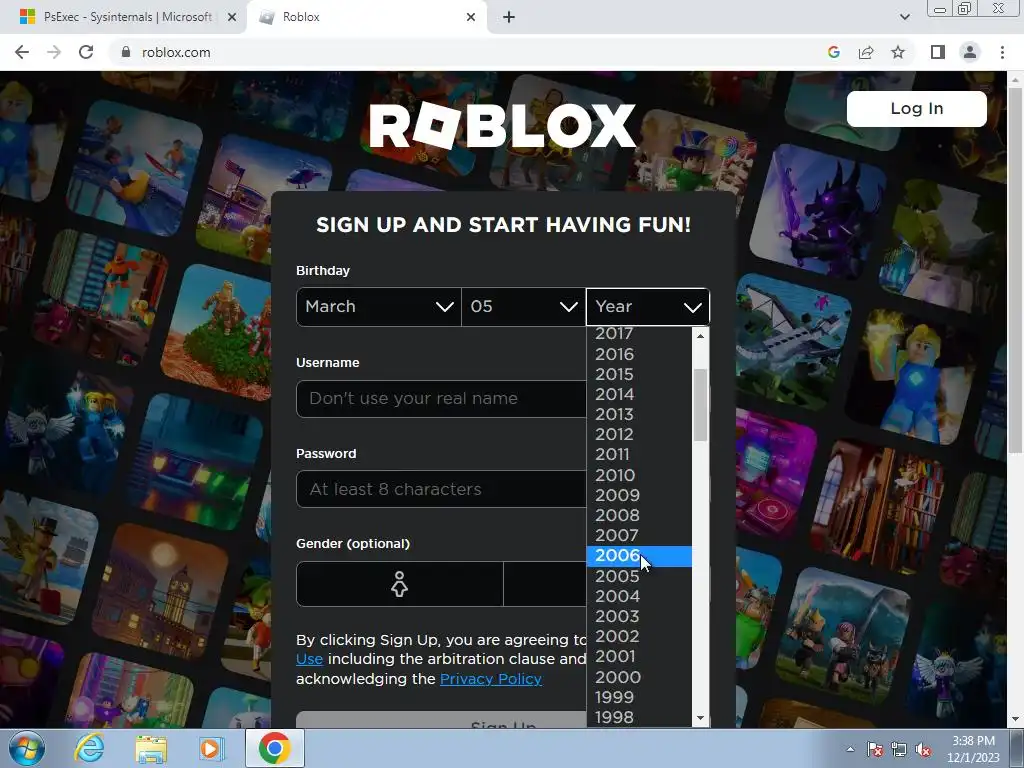Pick 2001 as birth year
Screen dimensions: 1024x768
point(639,656)
